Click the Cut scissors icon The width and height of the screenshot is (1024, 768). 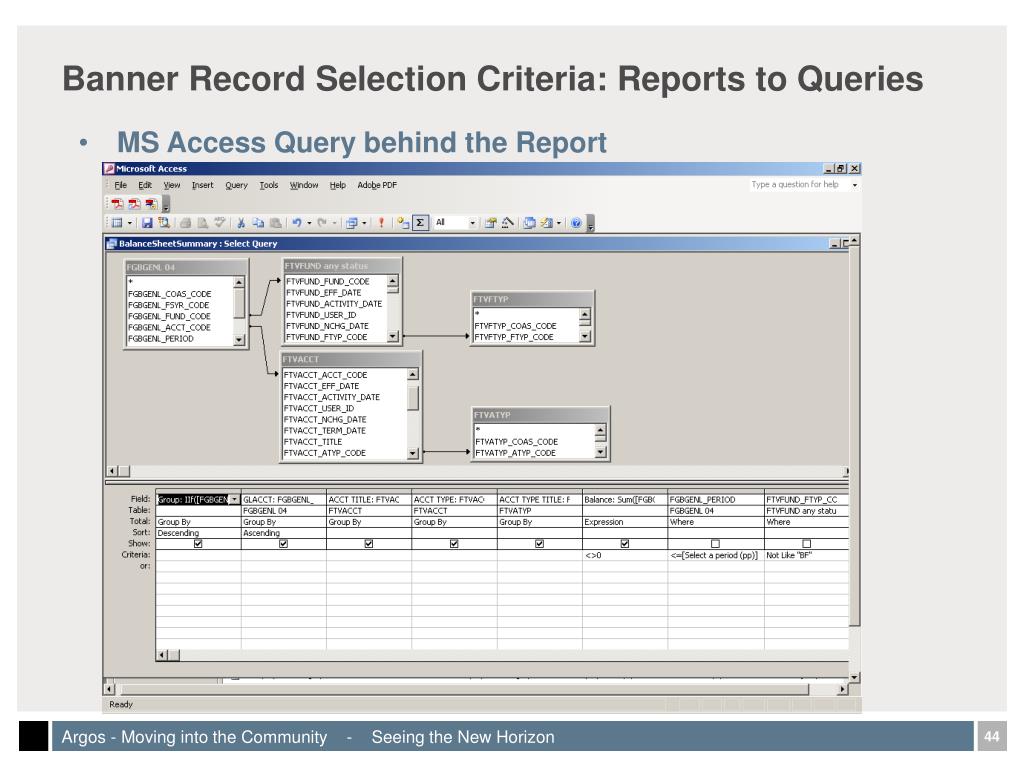241,223
